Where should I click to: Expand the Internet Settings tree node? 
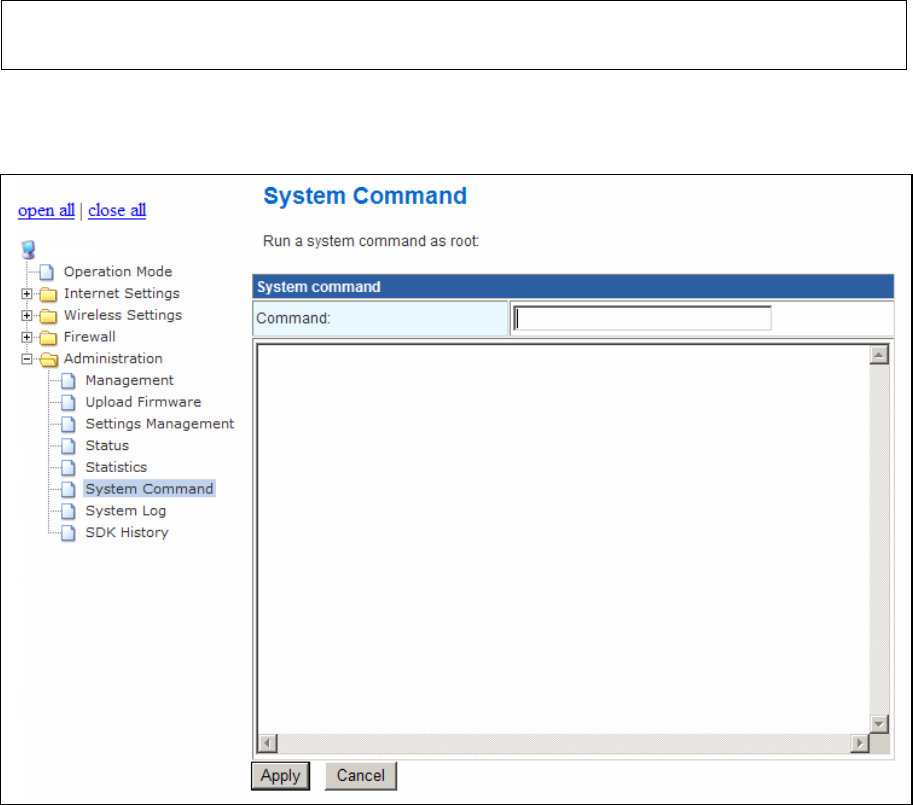coord(27,294)
